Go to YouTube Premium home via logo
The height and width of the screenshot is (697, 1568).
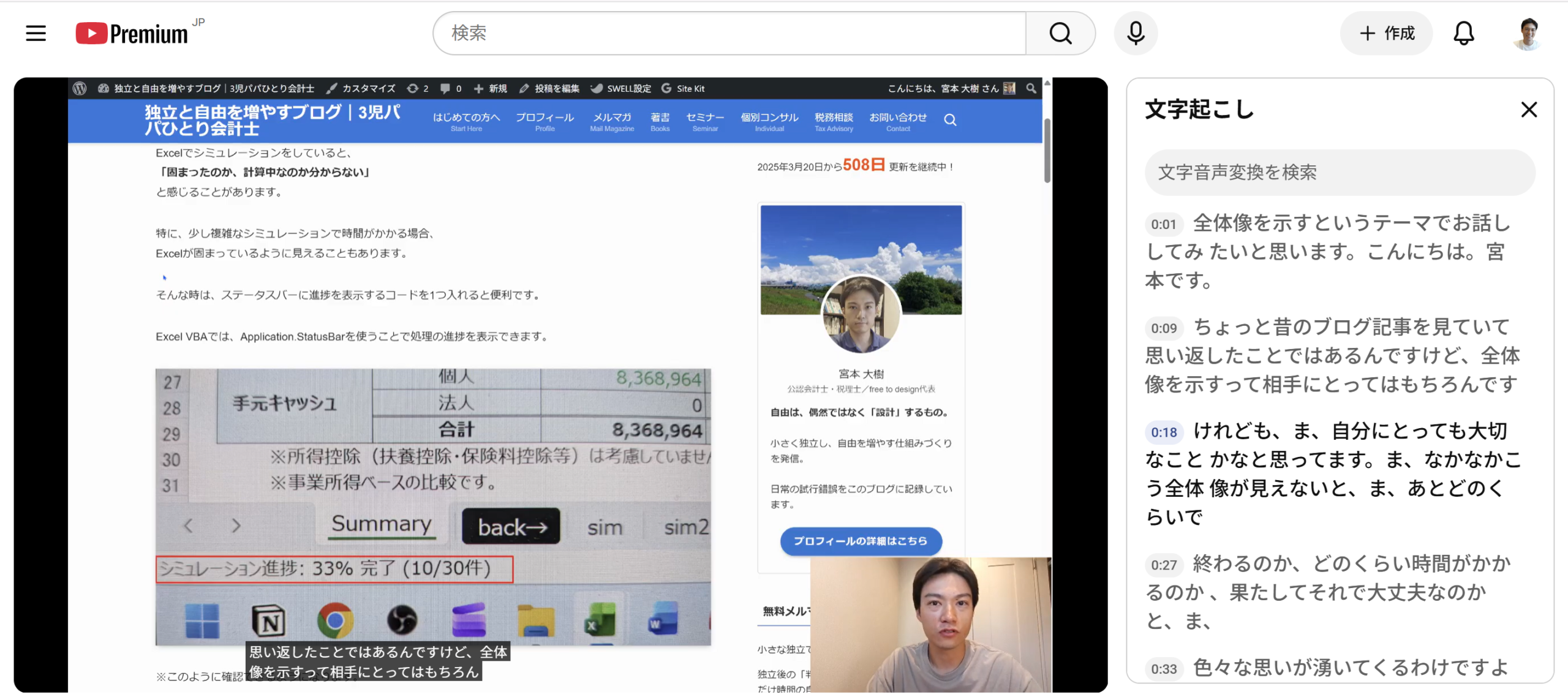pyautogui.click(x=132, y=33)
